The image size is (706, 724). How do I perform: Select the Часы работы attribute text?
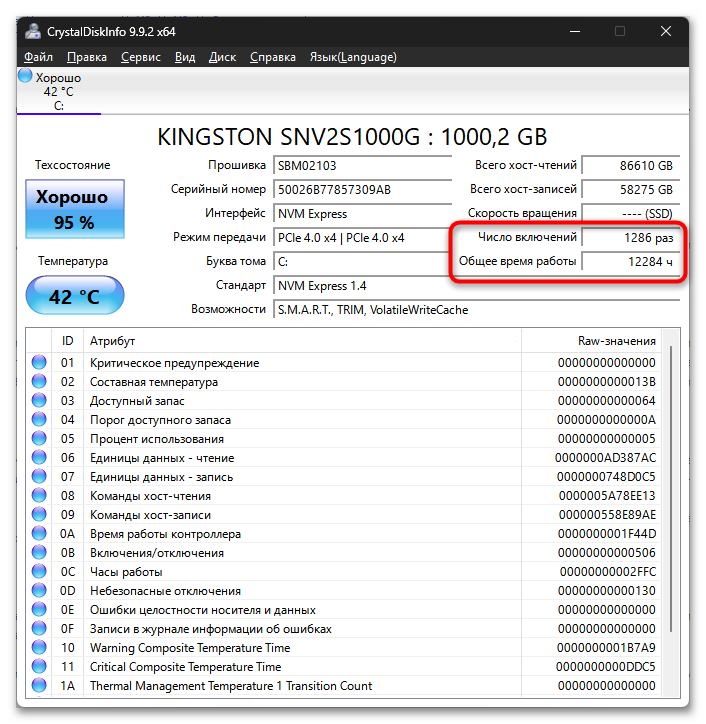[x=126, y=572]
